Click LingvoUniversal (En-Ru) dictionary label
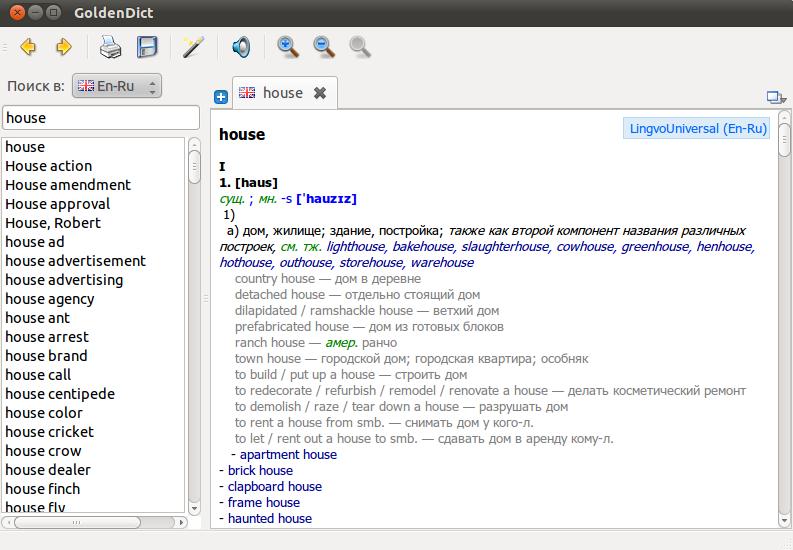This screenshot has width=793, height=550. pyautogui.click(x=696, y=128)
